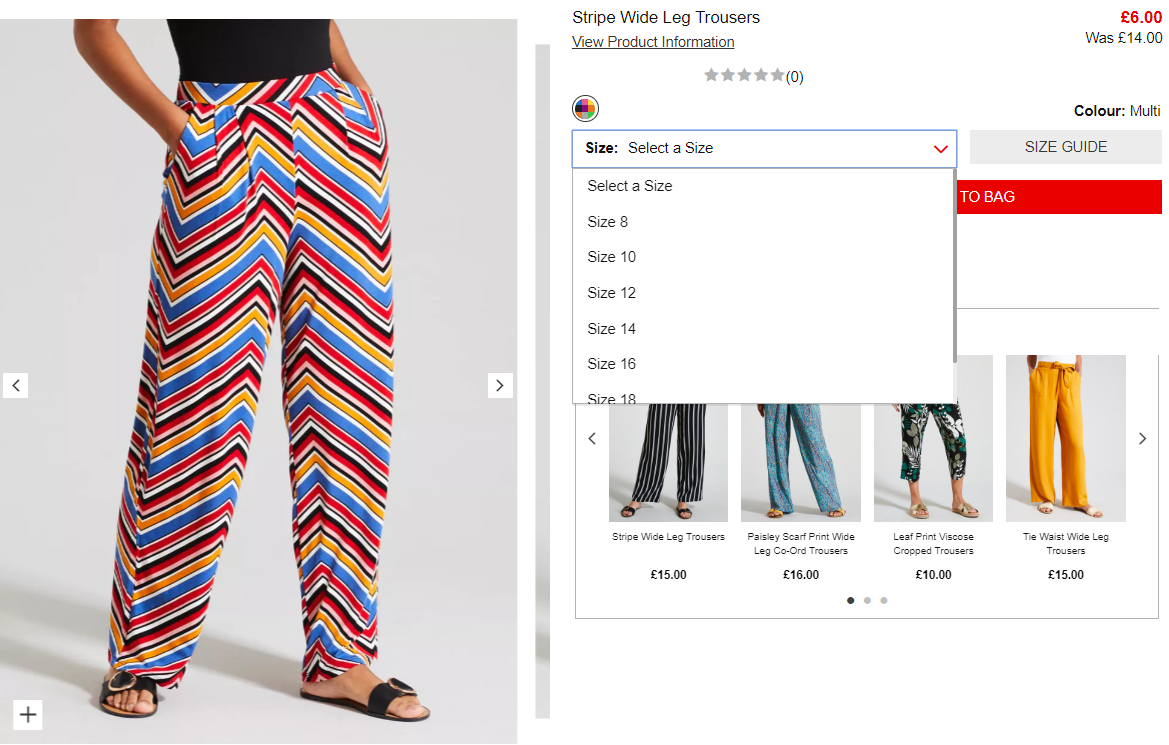Zoom product image with plus icon

(28, 714)
